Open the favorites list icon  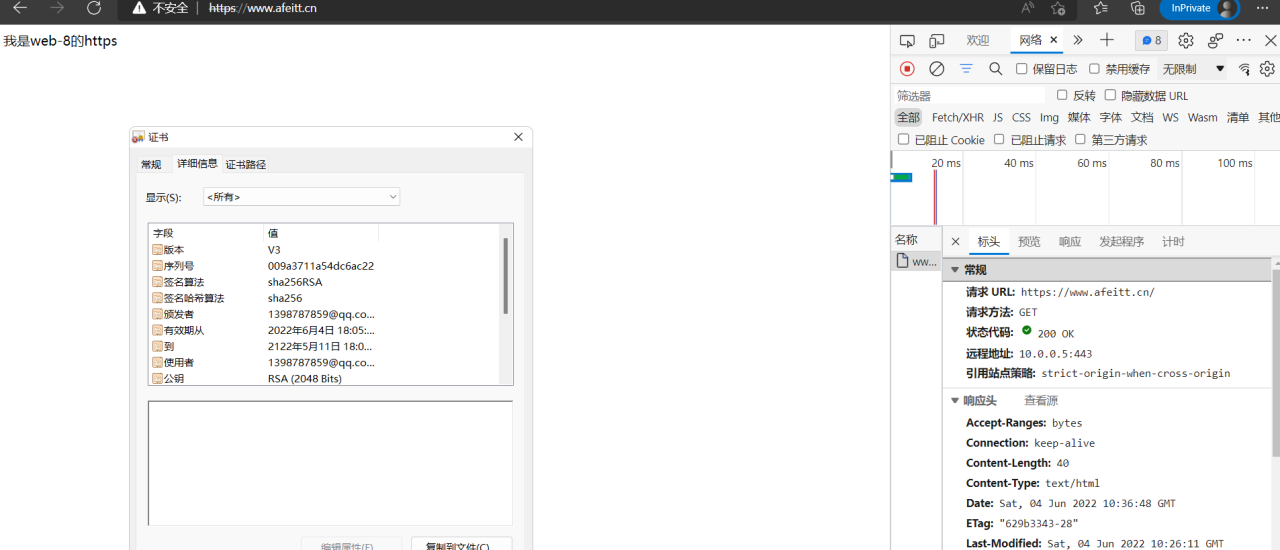(1101, 8)
